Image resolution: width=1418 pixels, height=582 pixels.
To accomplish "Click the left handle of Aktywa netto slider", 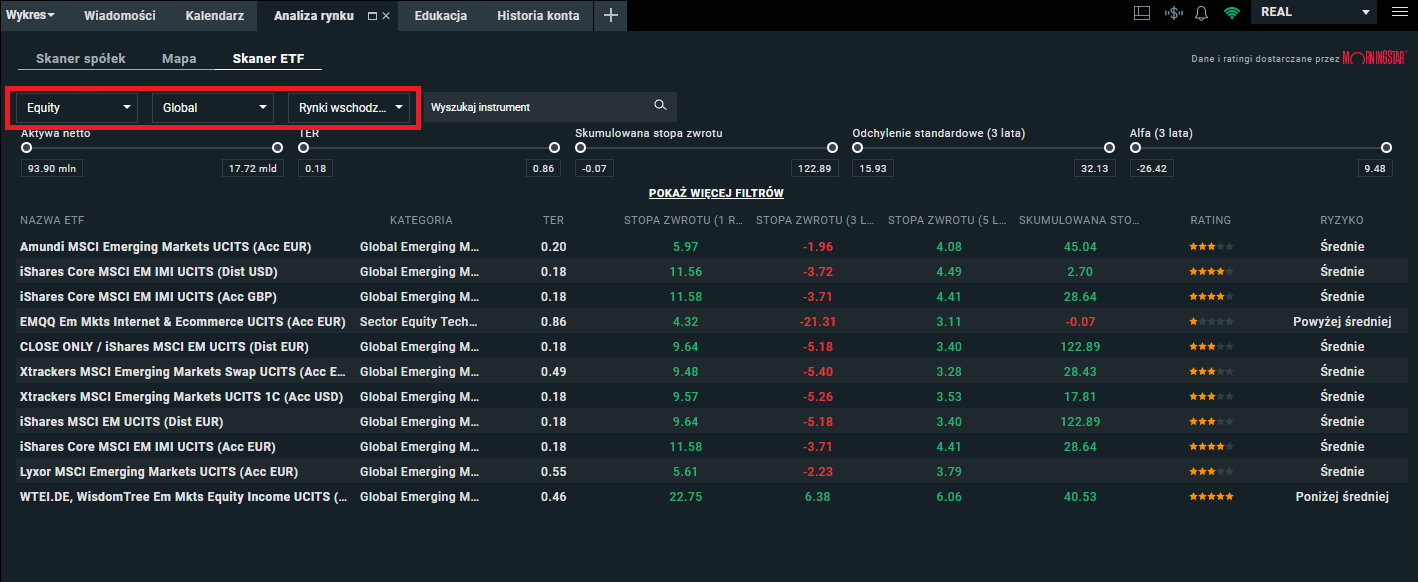I will pos(26,147).
